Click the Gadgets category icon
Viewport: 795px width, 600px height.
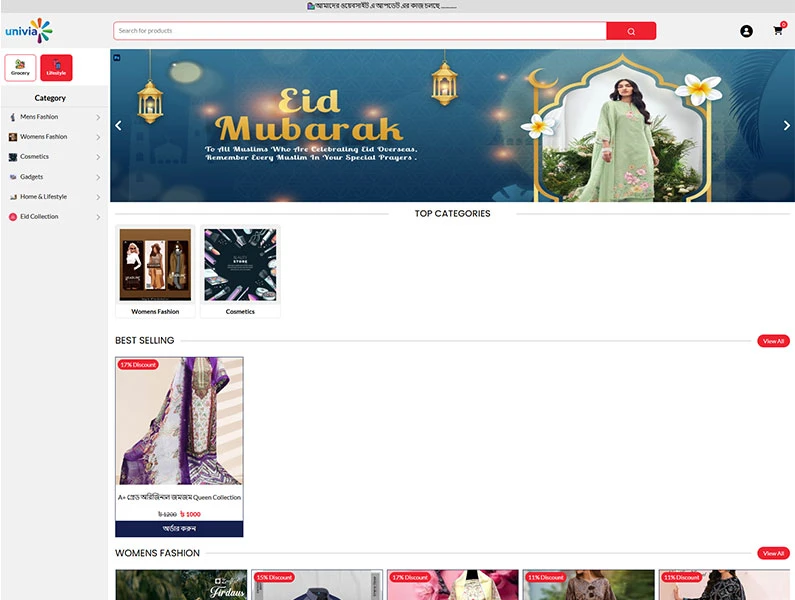click(x=13, y=177)
